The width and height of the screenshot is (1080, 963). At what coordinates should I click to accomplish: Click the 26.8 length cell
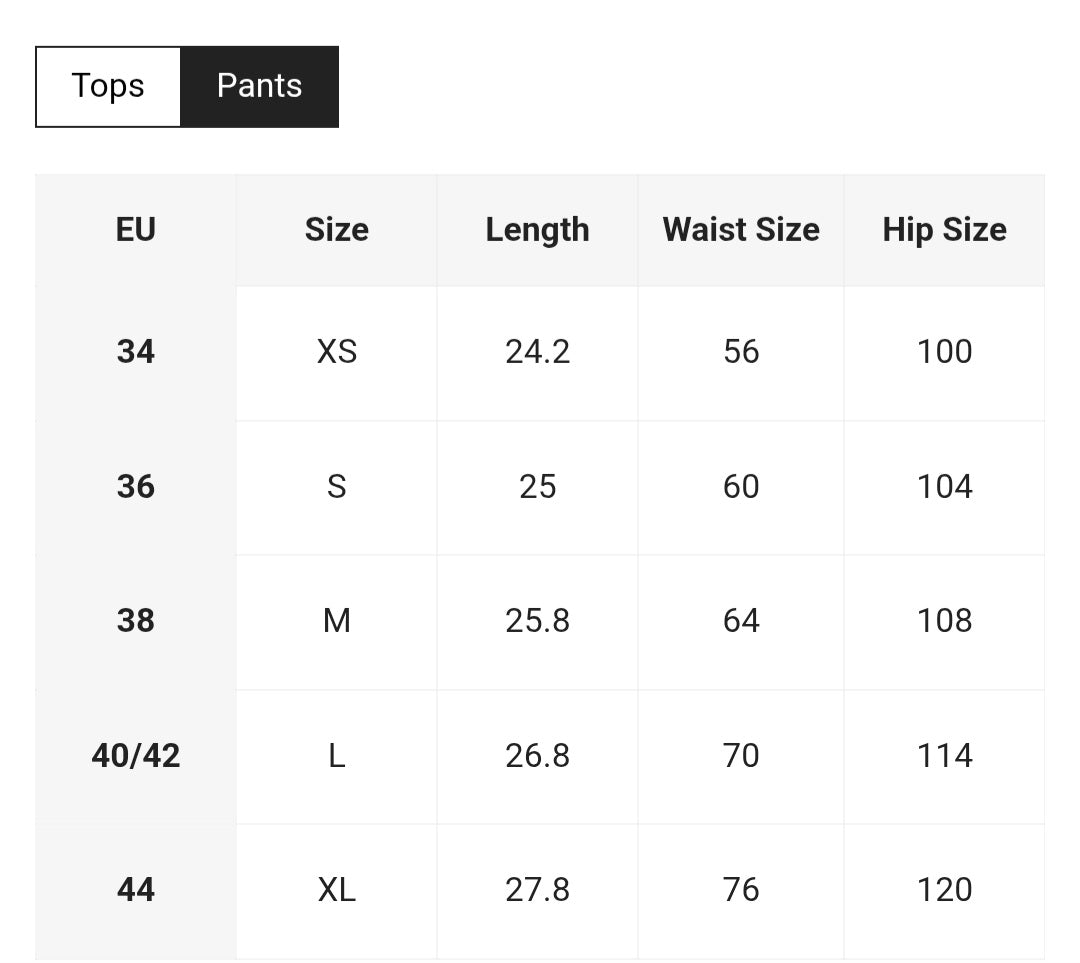point(537,756)
